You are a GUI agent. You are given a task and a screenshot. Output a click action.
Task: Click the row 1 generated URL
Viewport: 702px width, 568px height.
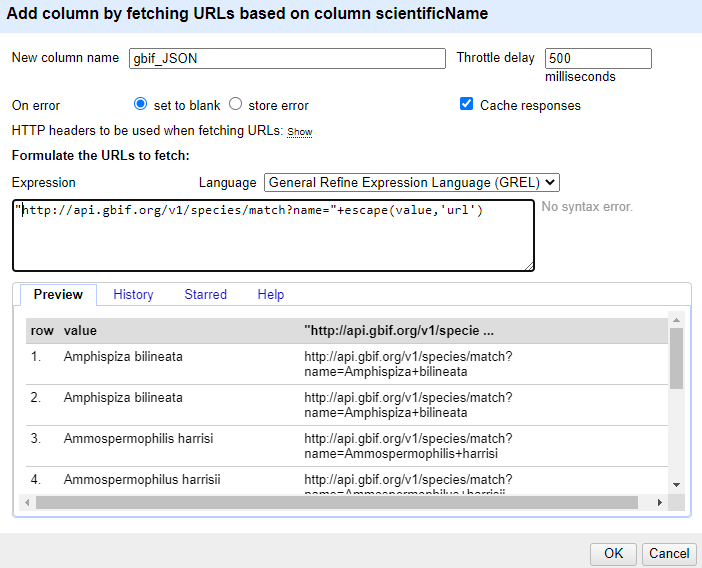pos(408,364)
